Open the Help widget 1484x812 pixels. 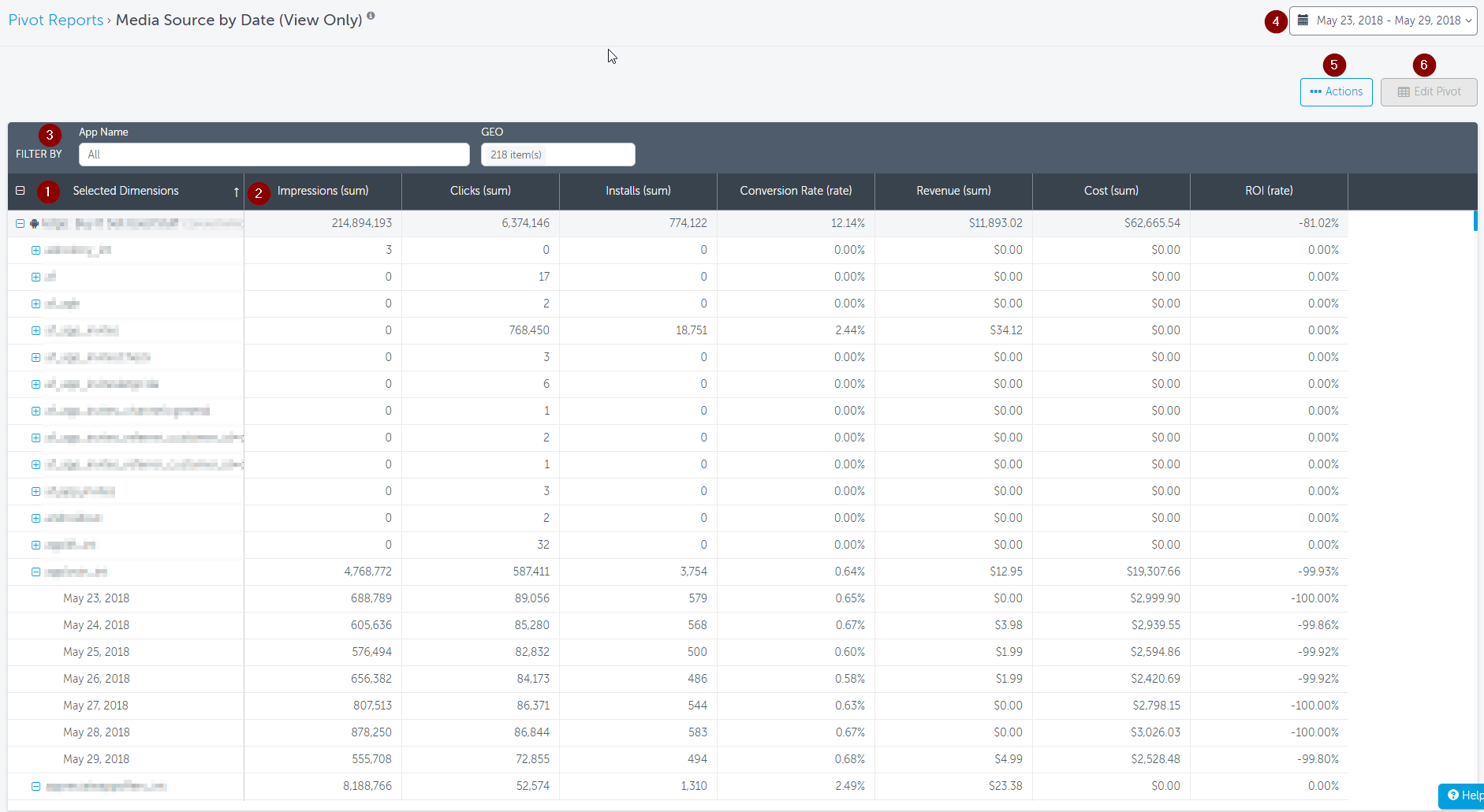tap(1463, 795)
